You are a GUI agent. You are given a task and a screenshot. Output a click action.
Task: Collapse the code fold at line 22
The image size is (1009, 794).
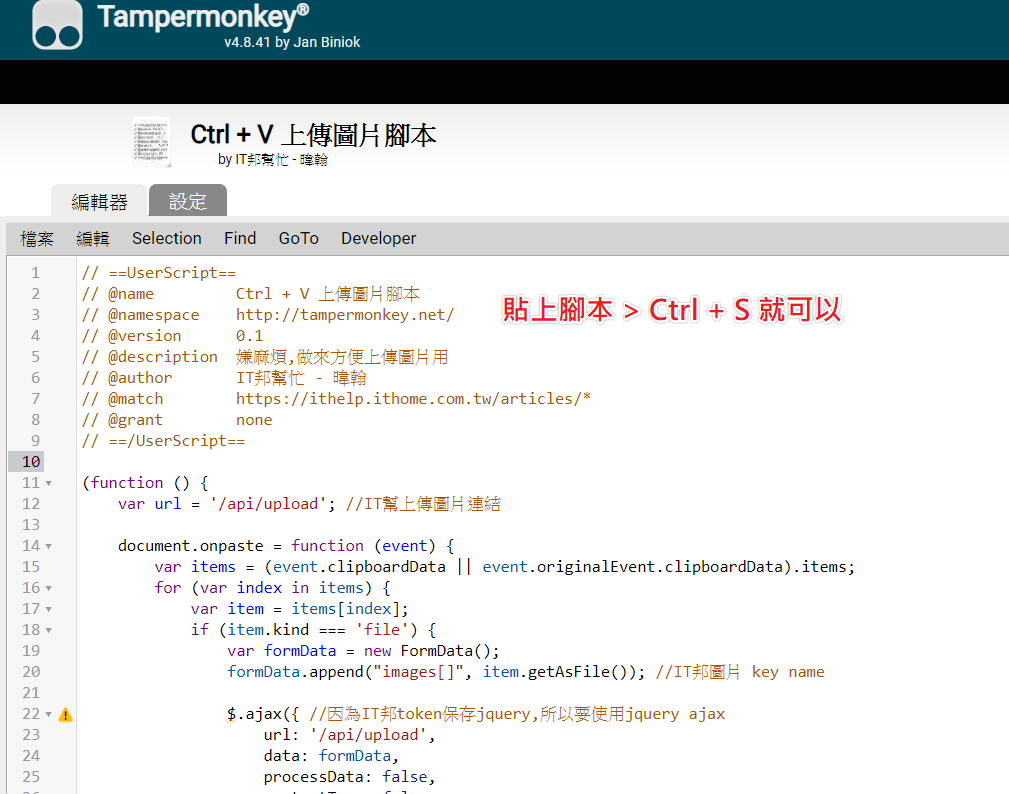[49, 714]
